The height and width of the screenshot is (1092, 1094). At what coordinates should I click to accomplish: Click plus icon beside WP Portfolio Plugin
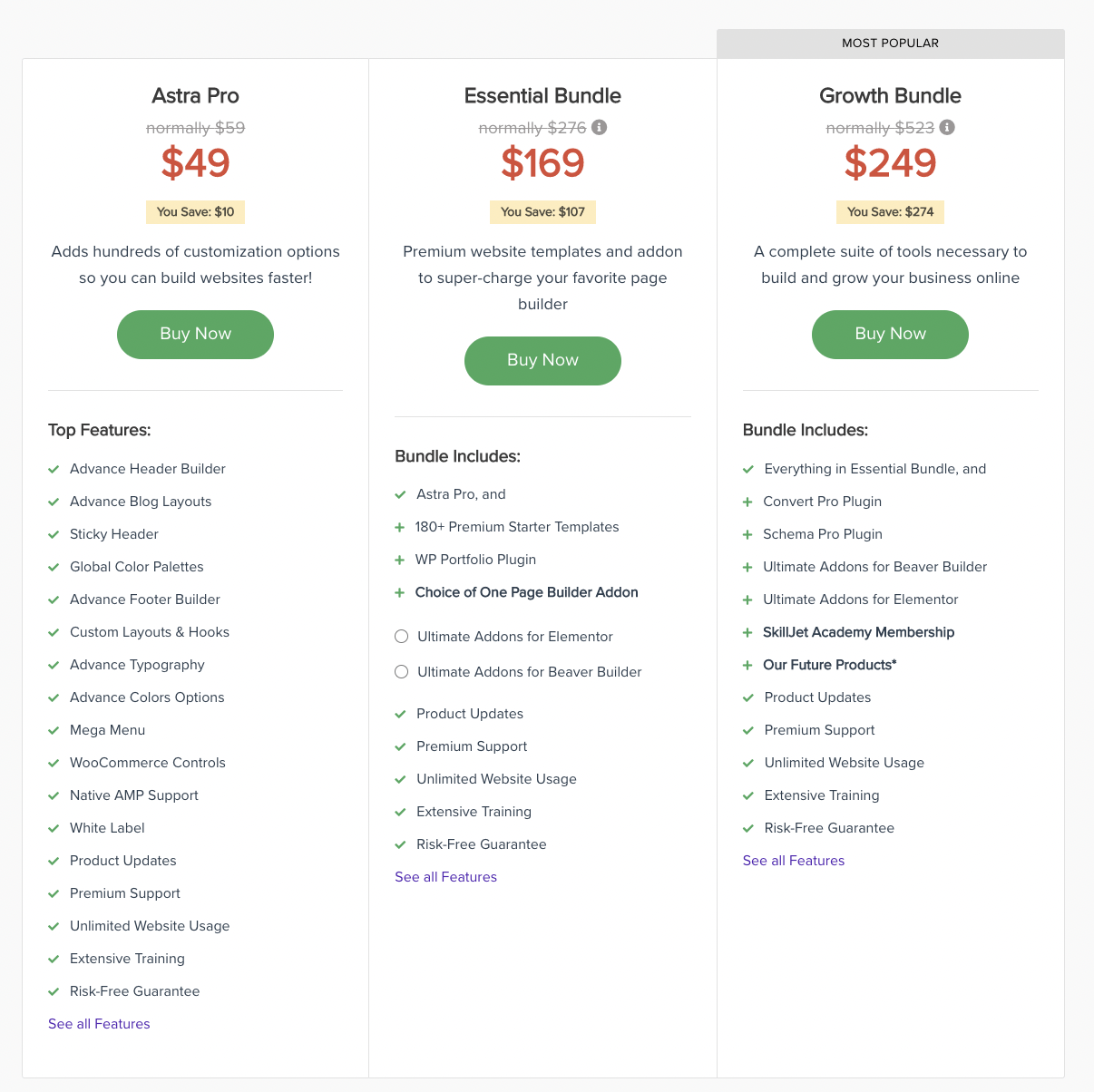[399, 560]
